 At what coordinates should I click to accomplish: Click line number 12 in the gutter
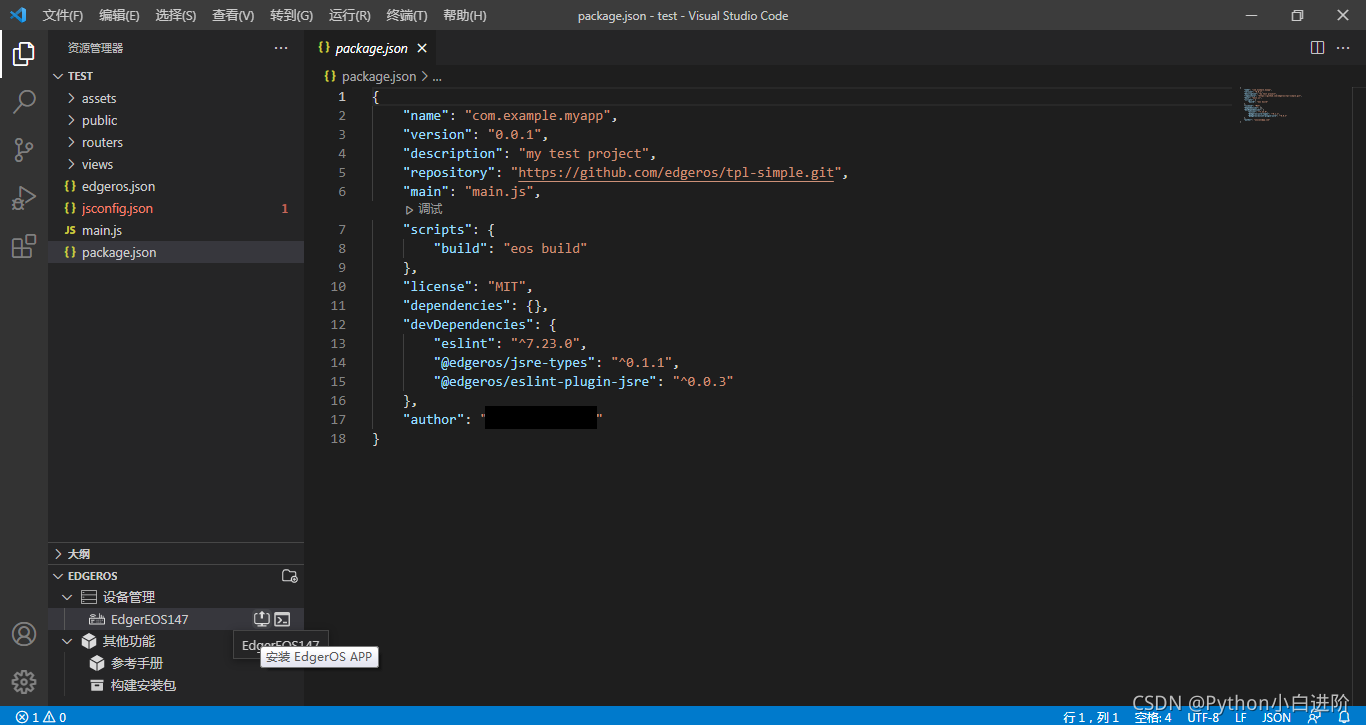coord(337,324)
